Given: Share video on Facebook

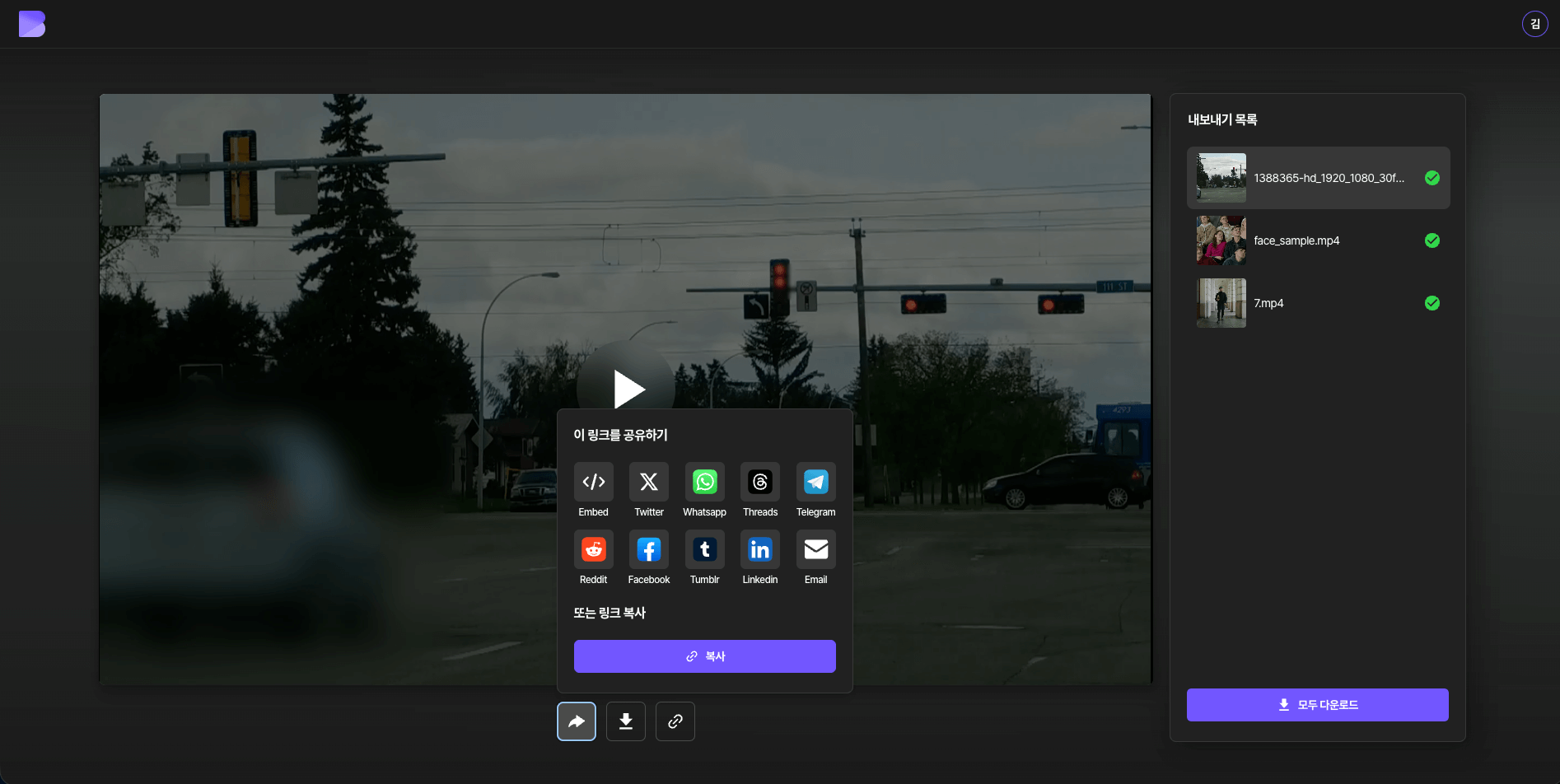Looking at the screenshot, I should coord(648,549).
